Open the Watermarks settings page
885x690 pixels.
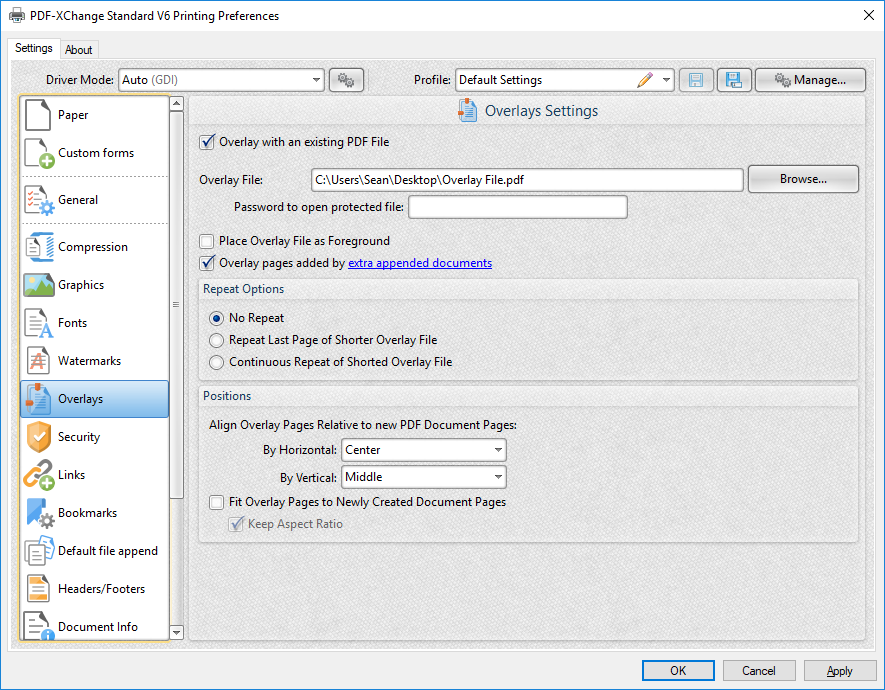(94, 361)
